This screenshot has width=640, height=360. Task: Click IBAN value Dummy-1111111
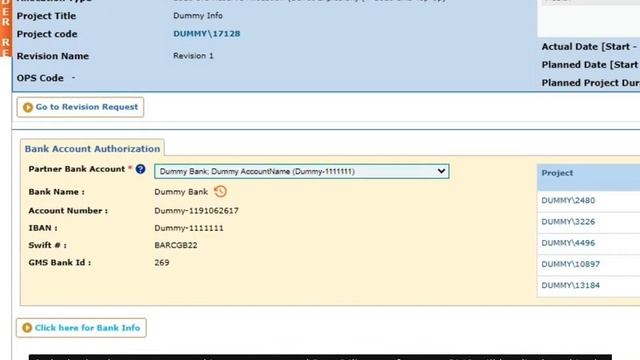189,228
